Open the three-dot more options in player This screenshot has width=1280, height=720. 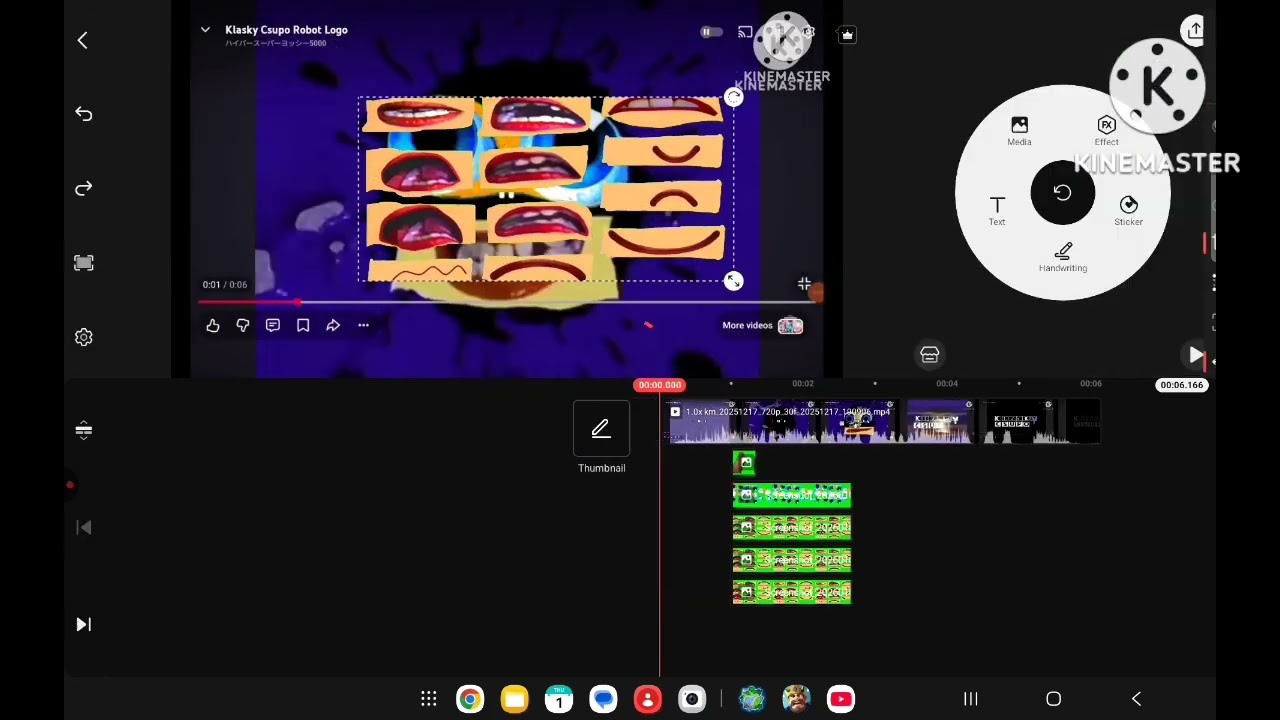(364, 325)
